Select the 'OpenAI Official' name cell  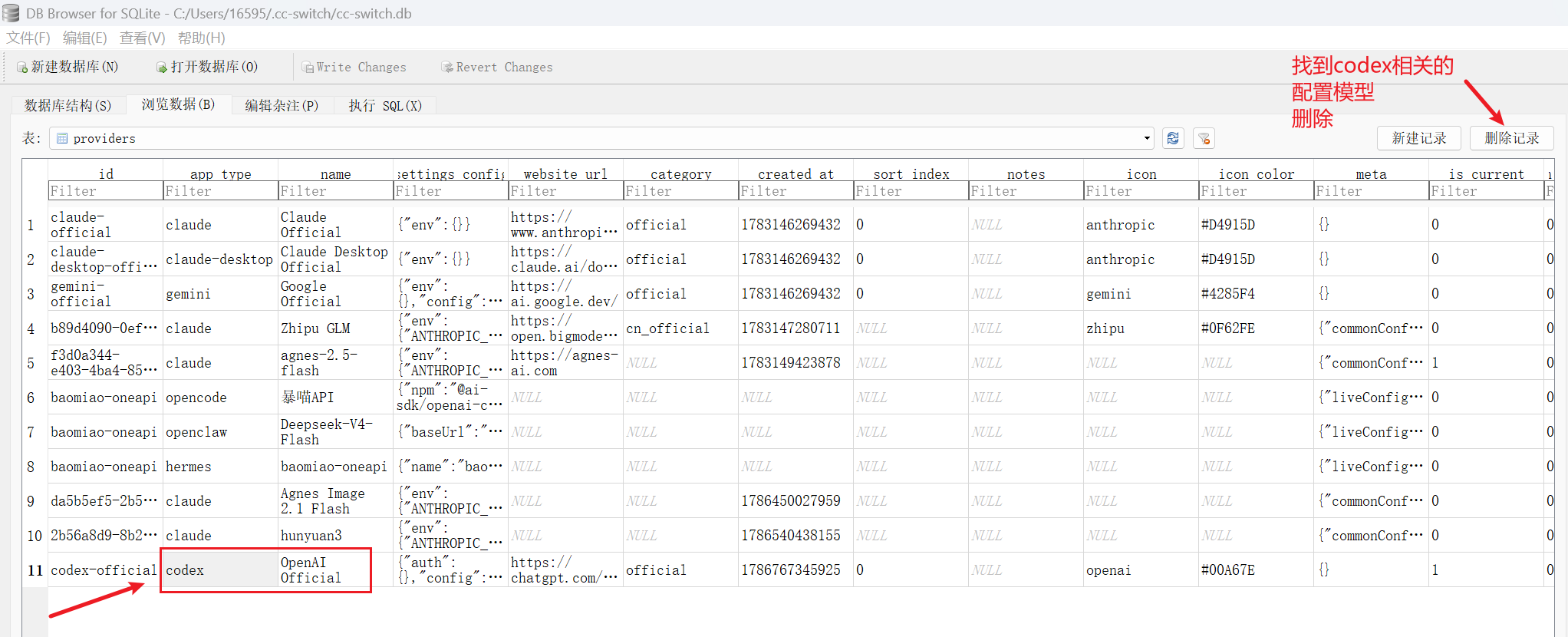[x=335, y=570]
